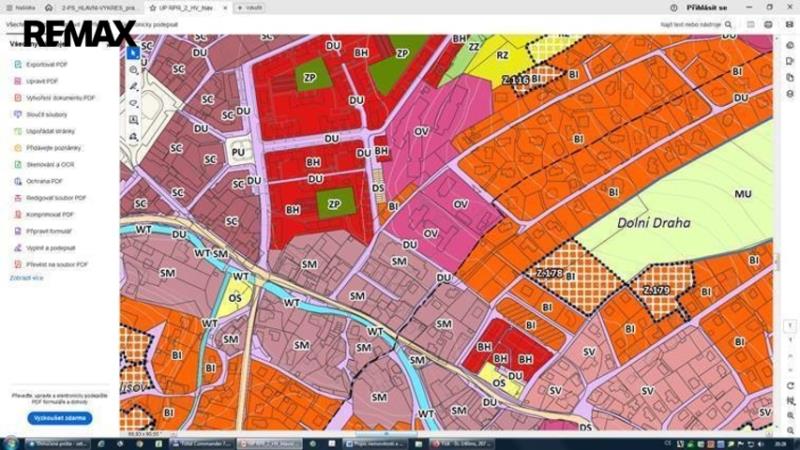Click the Exportovat PDF tool
The image size is (800, 450).
50,63
